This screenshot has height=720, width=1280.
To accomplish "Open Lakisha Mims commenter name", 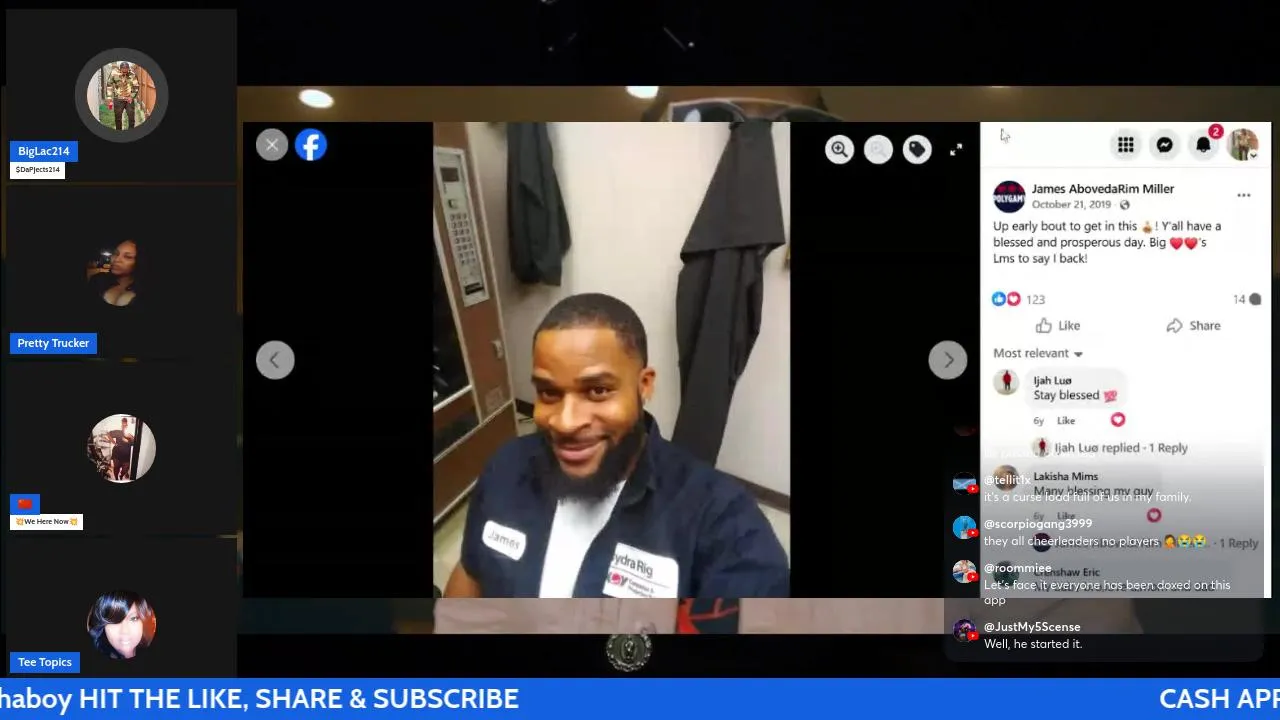I will tap(1065, 476).
